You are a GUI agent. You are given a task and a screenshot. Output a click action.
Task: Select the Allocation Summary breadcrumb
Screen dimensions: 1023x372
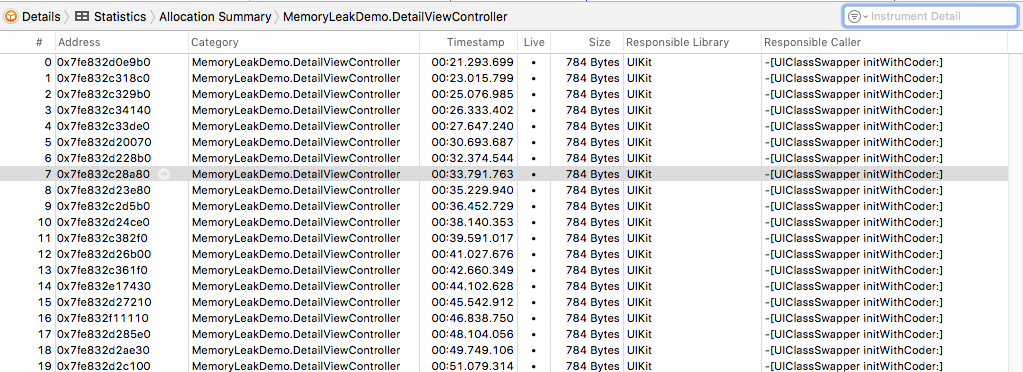click(215, 17)
